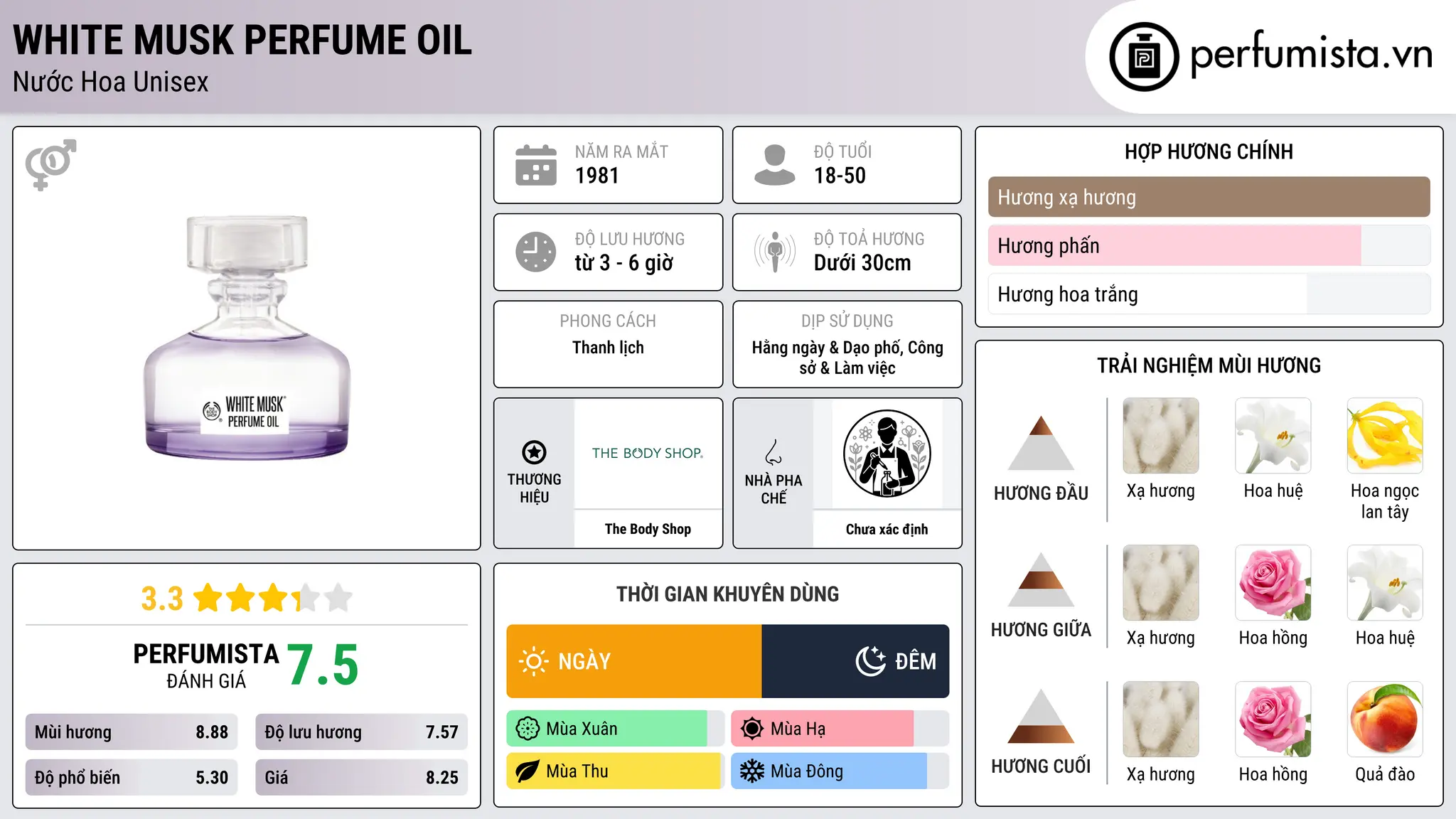1456x819 pixels.
Task: Click the Mùi hương 8.88 score cell
Action: [132, 732]
